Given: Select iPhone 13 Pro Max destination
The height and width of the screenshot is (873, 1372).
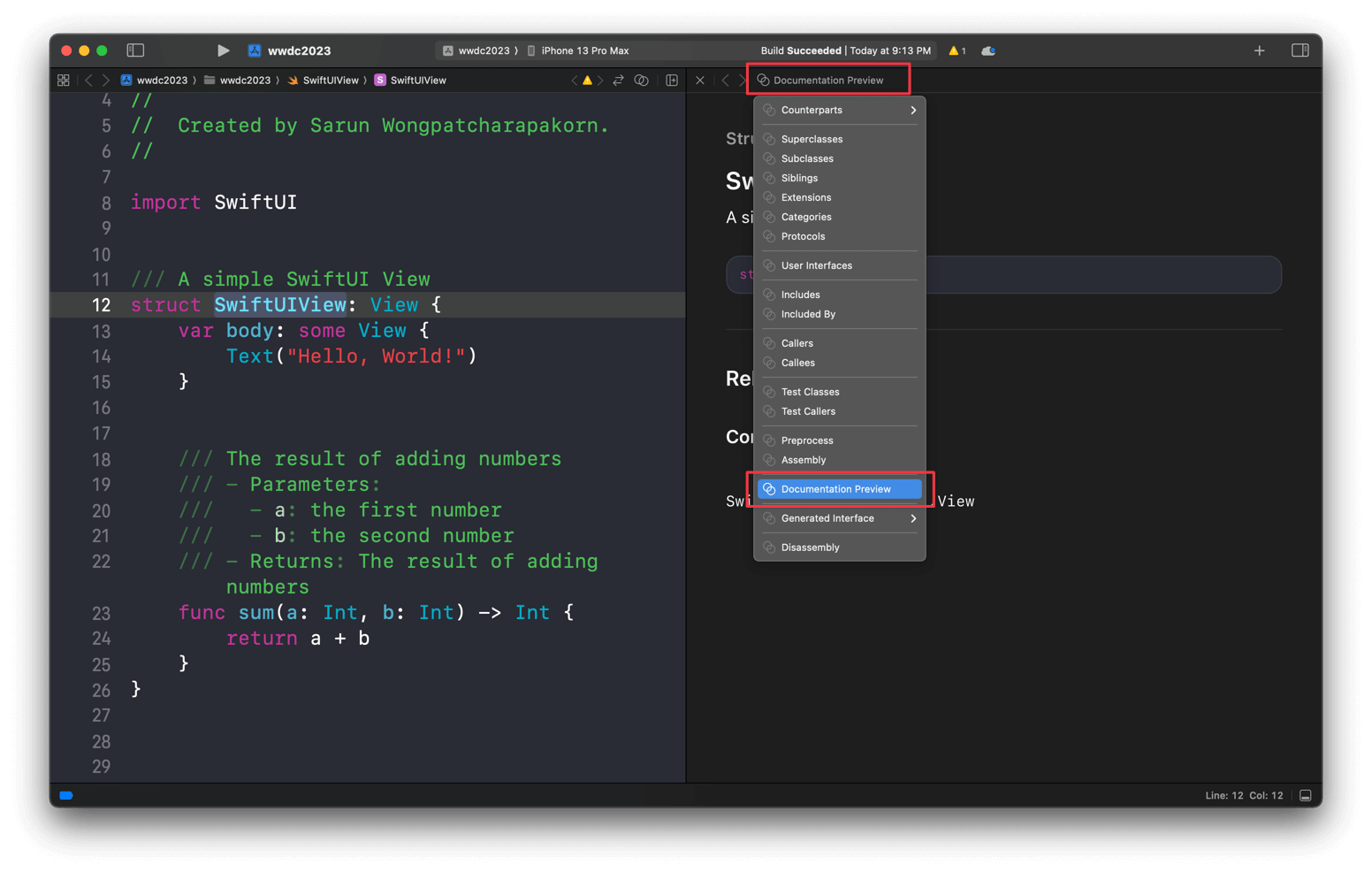Looking at the screenshot, I should point(577,50).
